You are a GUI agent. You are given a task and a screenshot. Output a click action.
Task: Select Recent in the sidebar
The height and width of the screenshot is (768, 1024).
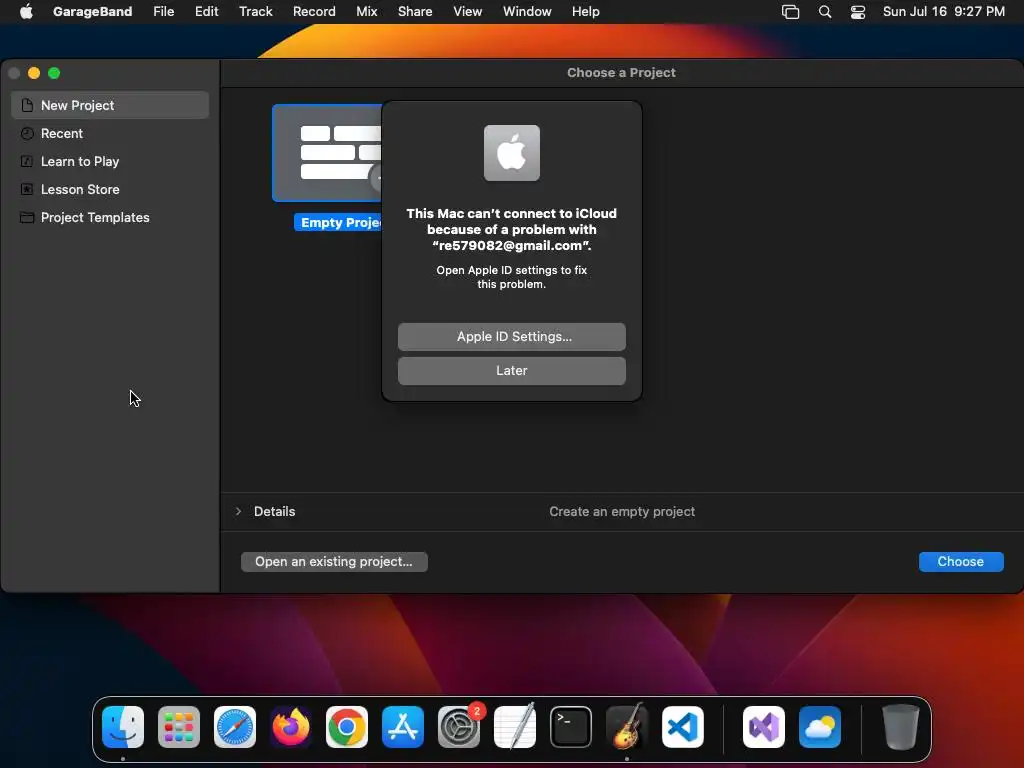click(x=110, y=133)
